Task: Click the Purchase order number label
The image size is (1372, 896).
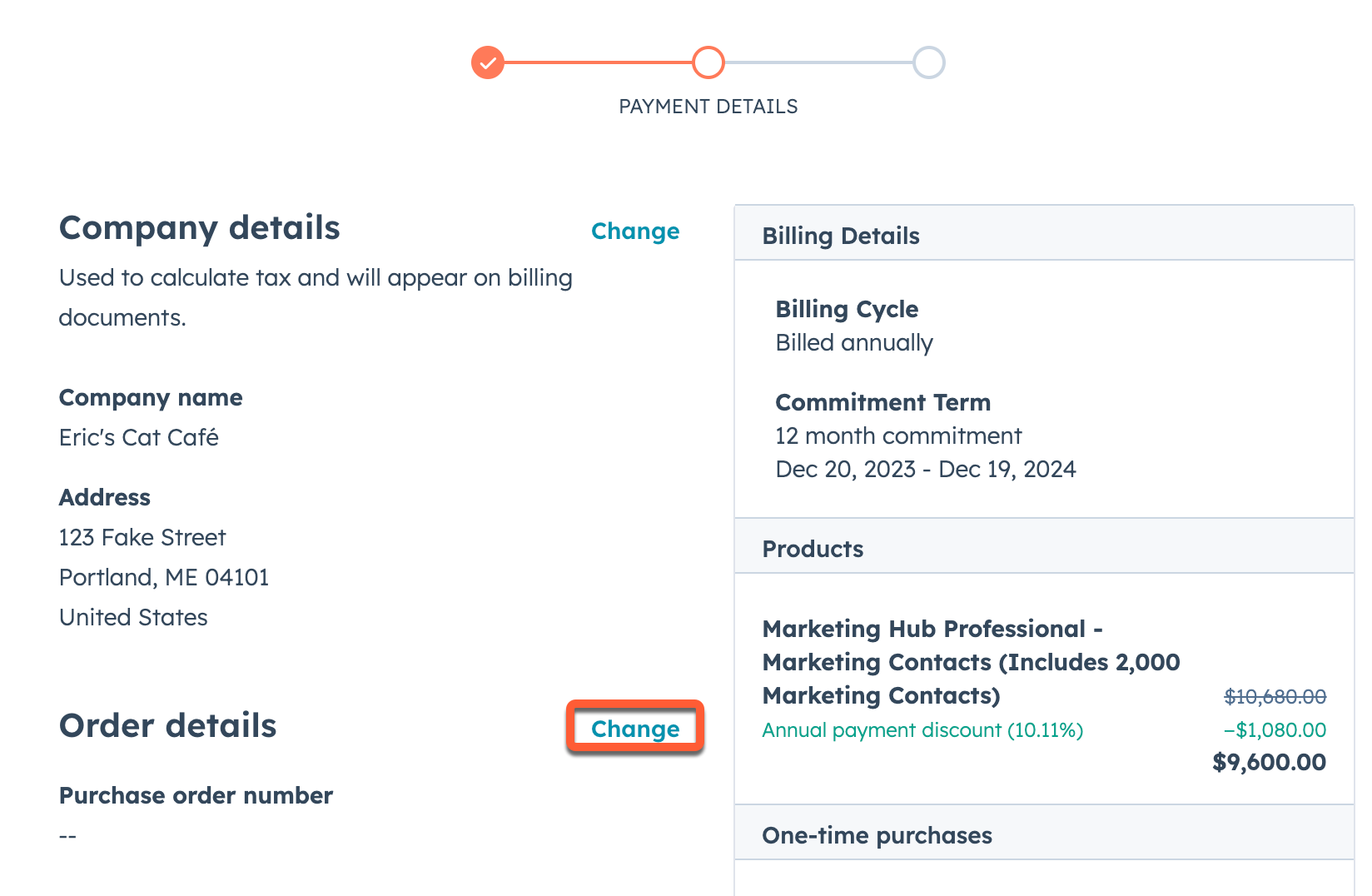Action: [x=196, y=795]
